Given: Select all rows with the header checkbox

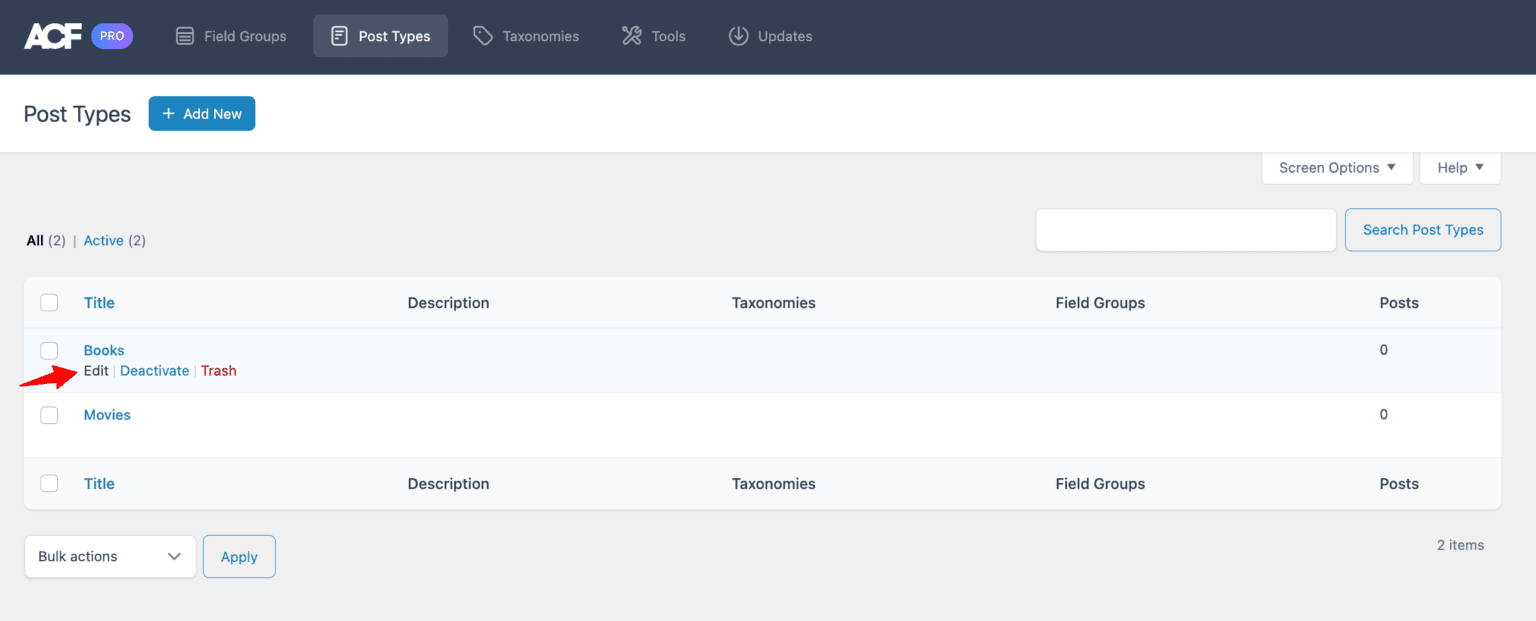Looking at the screenshot, I should coord(49,302).
